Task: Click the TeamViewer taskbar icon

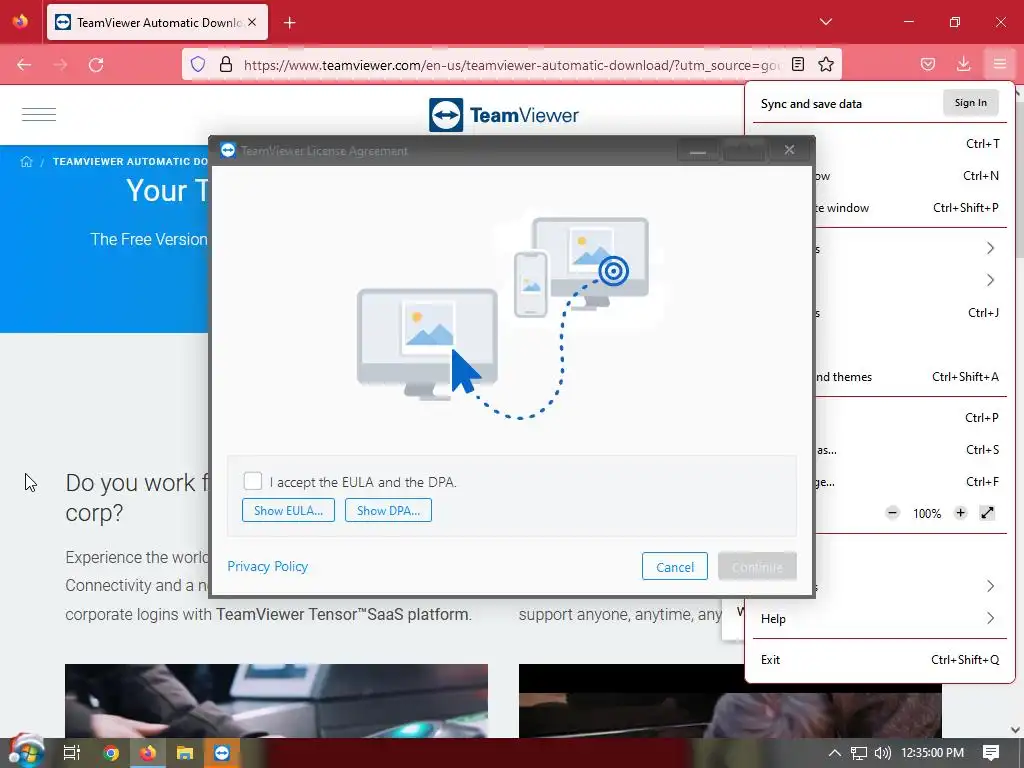Action: [222, 753]
